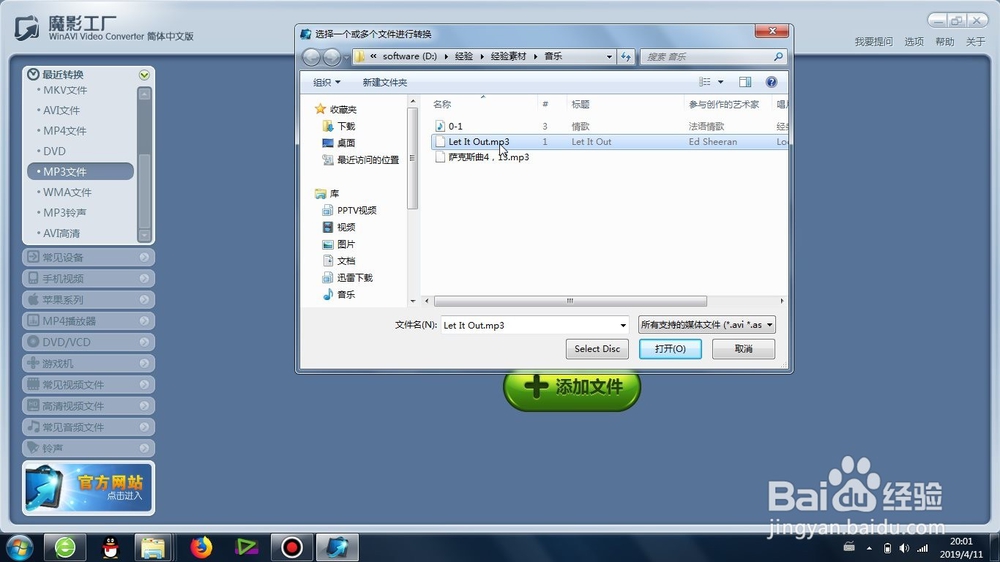Open the selected file with 打开(O)
The height and width of the screenshot is (562, 1000).
tap(670, 349)
